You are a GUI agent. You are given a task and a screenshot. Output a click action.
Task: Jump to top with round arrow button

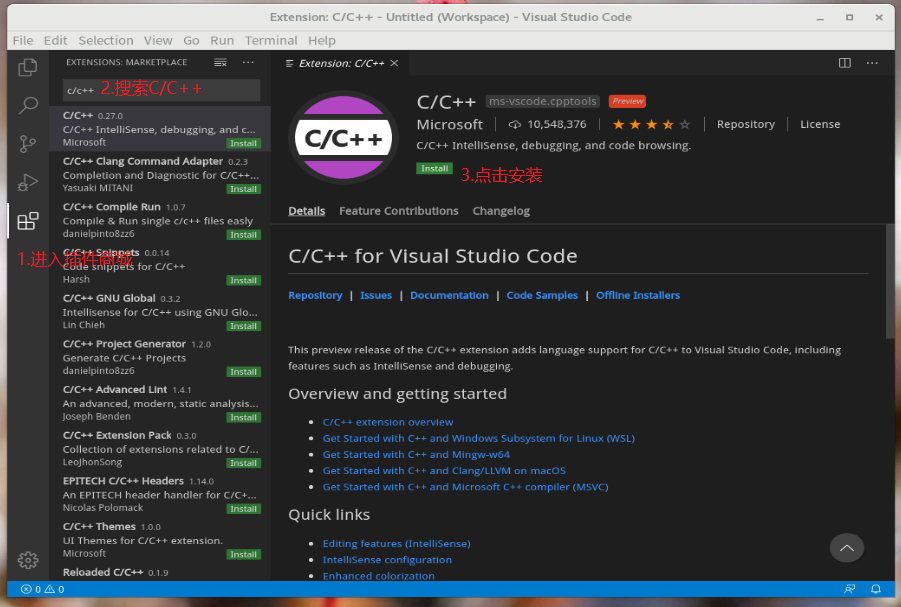tap(846, 548)
